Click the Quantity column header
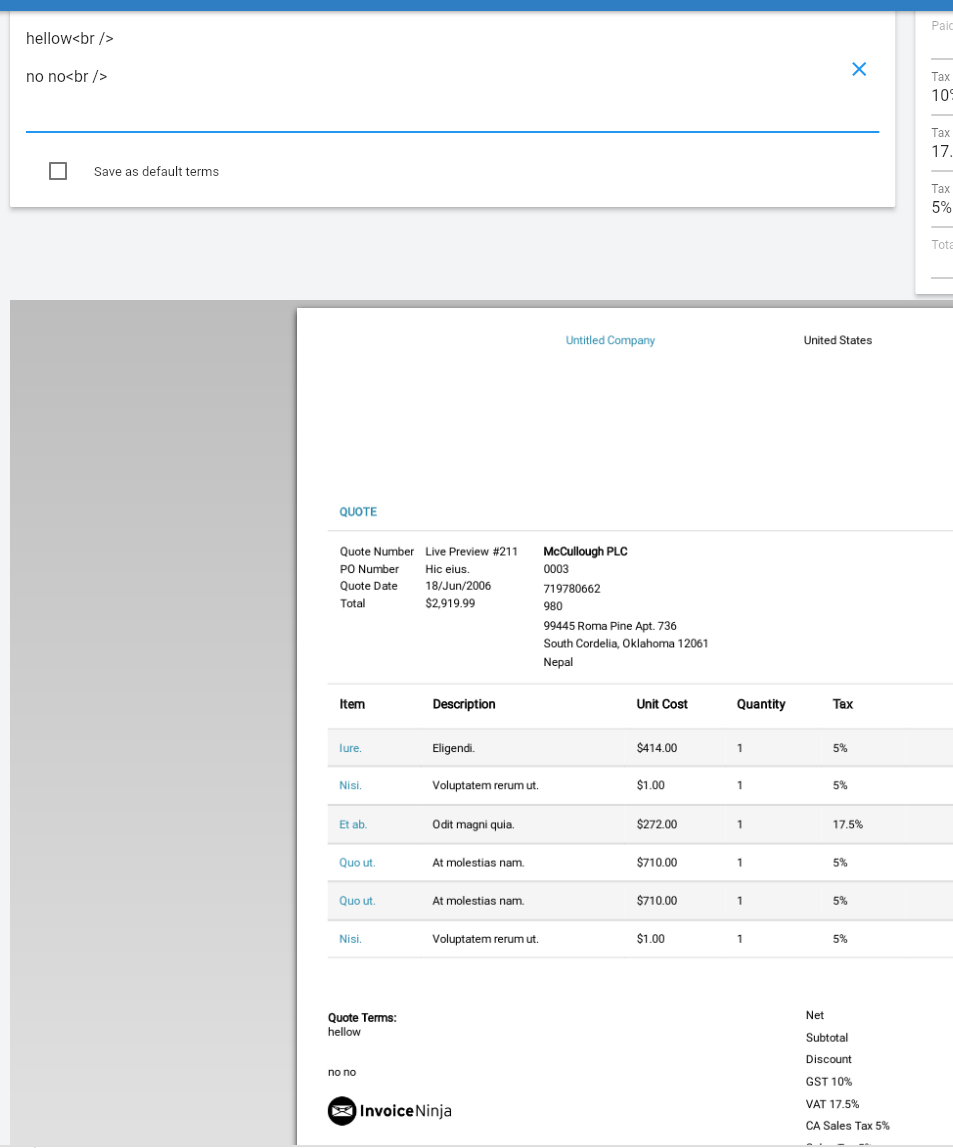The width and height of the screenshot is (953, 1148). point(761,704)
